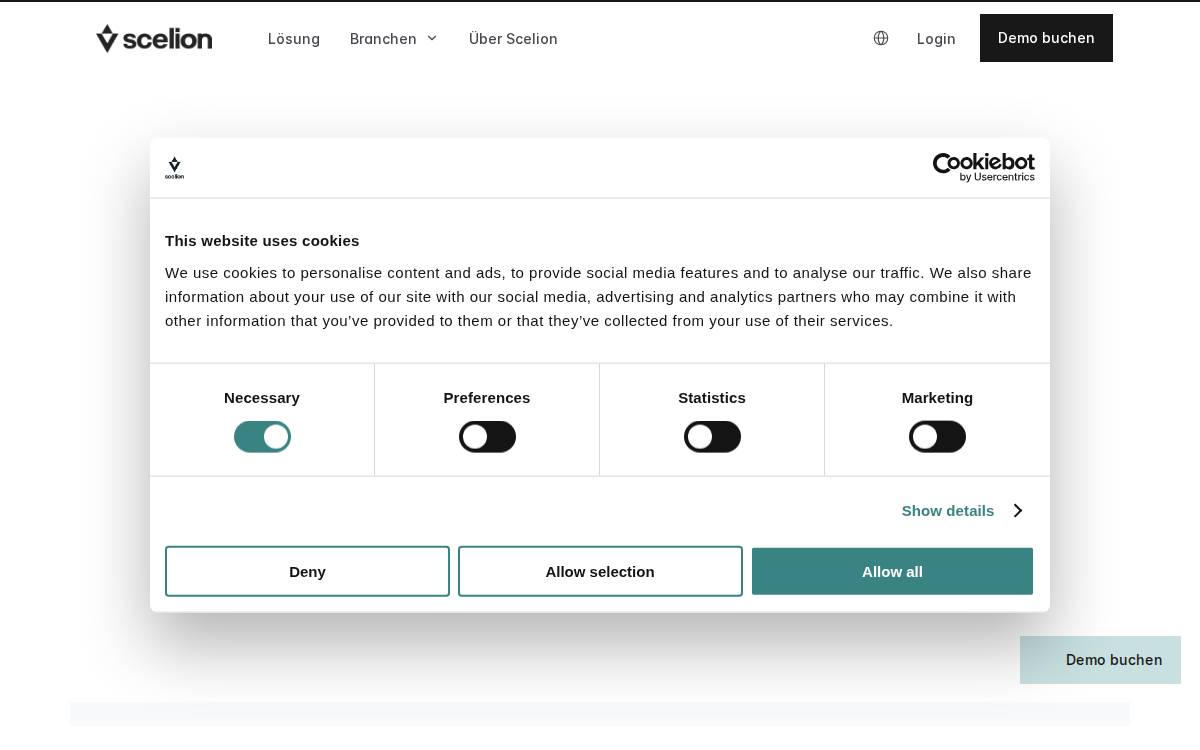Click the Scelion logo in the header
Viewport: 1200px width, 750px height.
(154, 38)
